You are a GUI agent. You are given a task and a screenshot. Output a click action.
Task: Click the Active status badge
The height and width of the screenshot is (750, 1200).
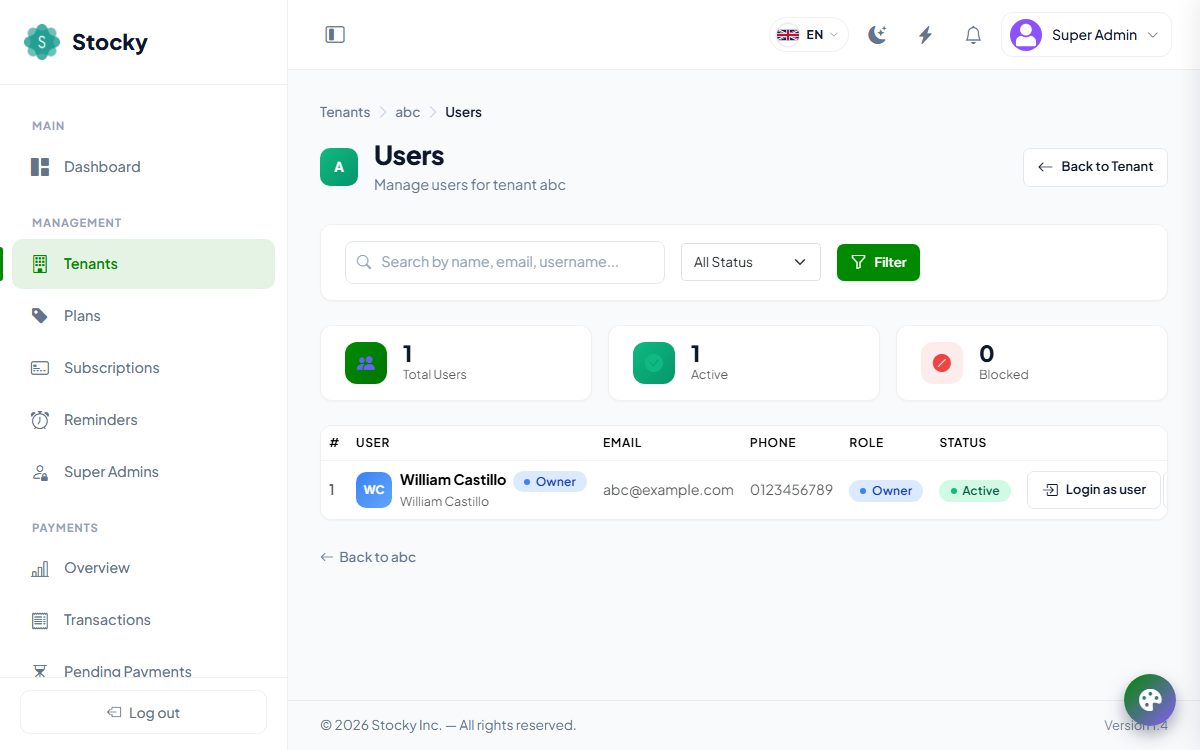975,490
